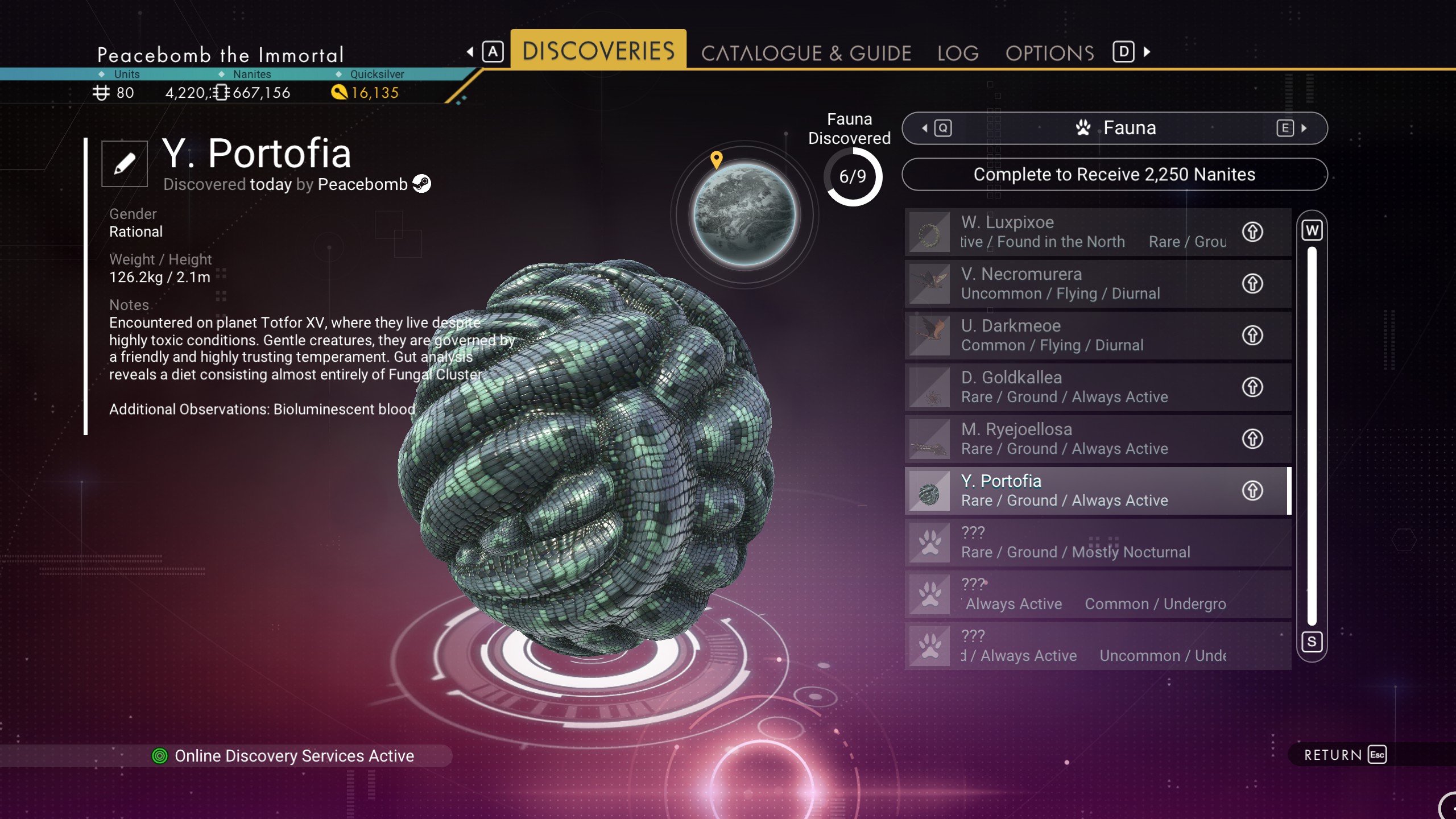Click the upload icon on W. Luxpixoe row
Image resolution: width=1456 pixels, height=819 pixels.
click(x=1252, y=231)
